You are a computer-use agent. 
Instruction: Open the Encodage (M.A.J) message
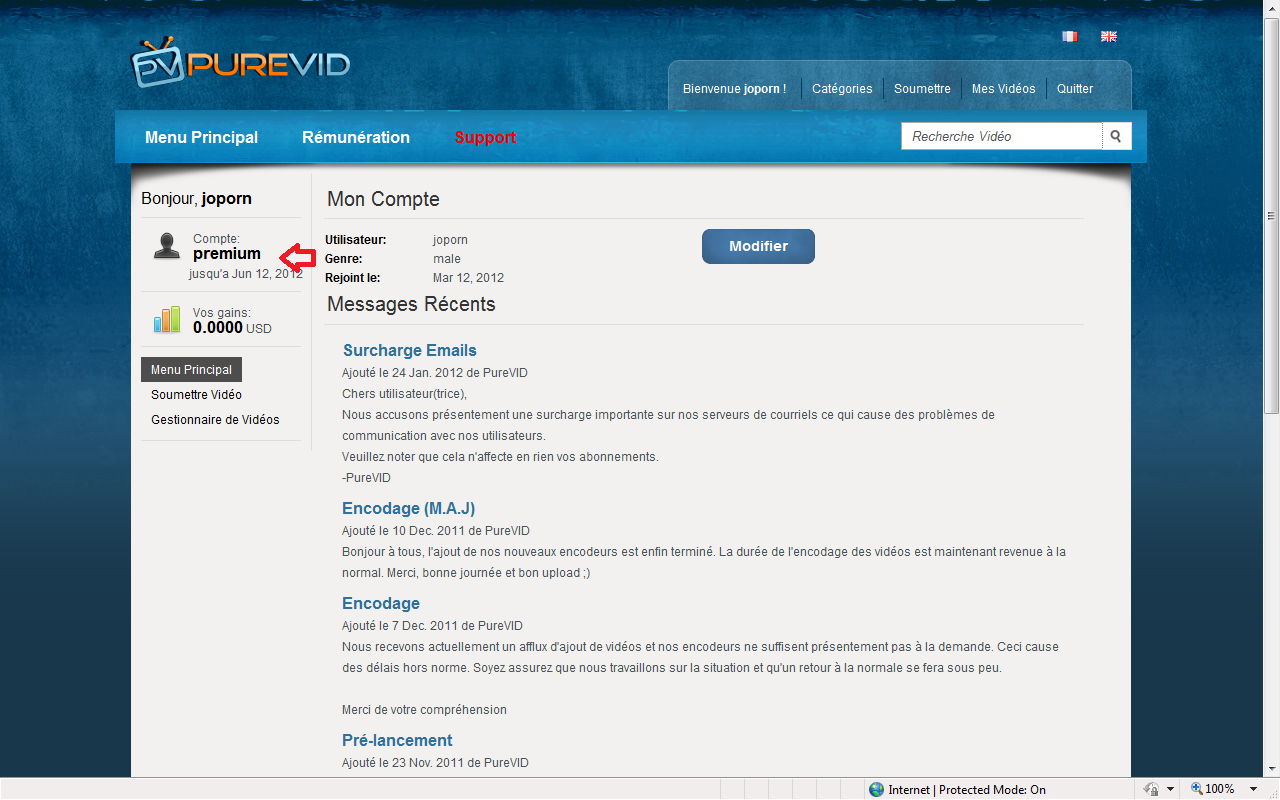[x=408, y=508]
